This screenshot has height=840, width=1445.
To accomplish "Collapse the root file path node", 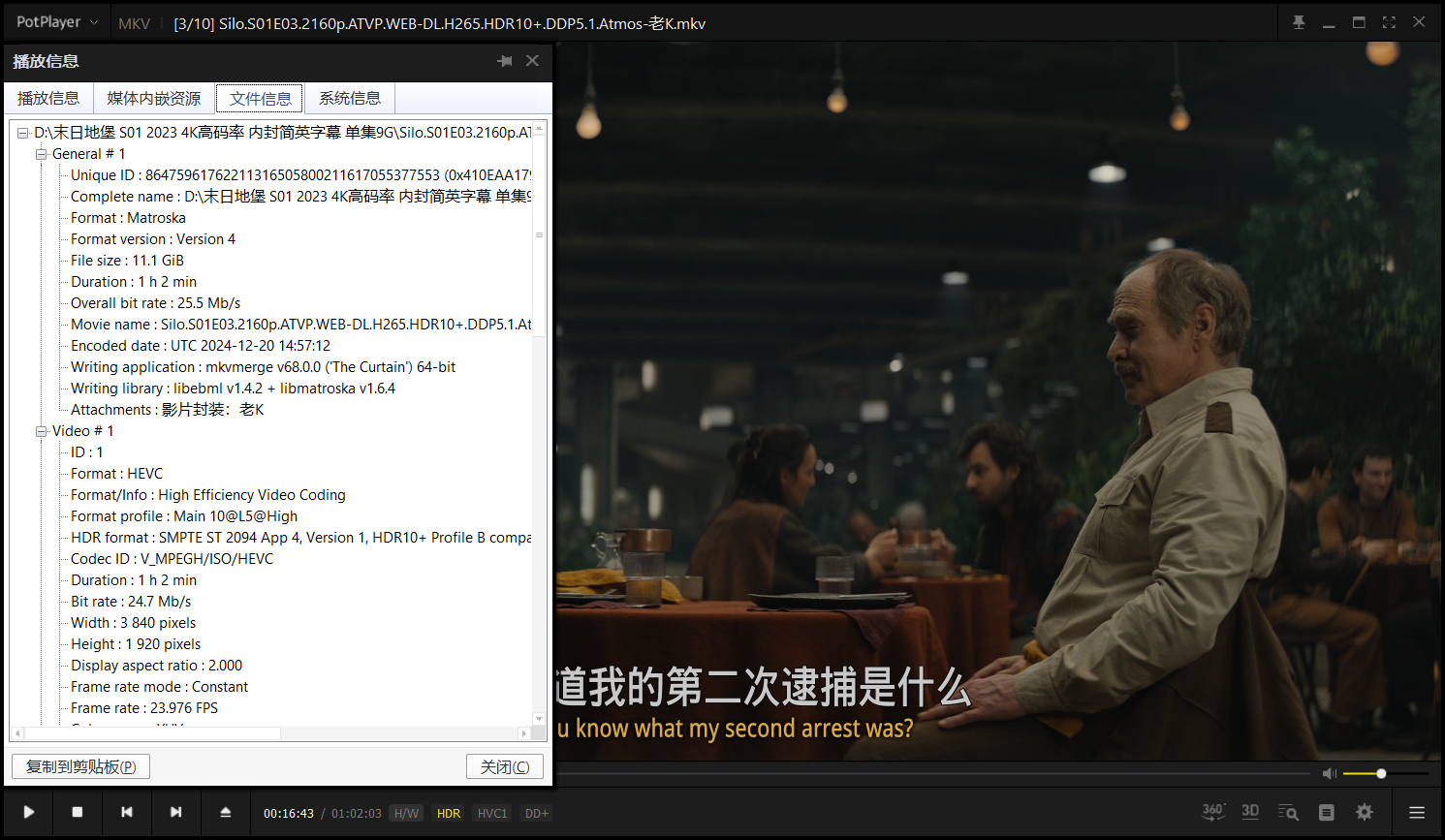I will (x=22, y=134).
